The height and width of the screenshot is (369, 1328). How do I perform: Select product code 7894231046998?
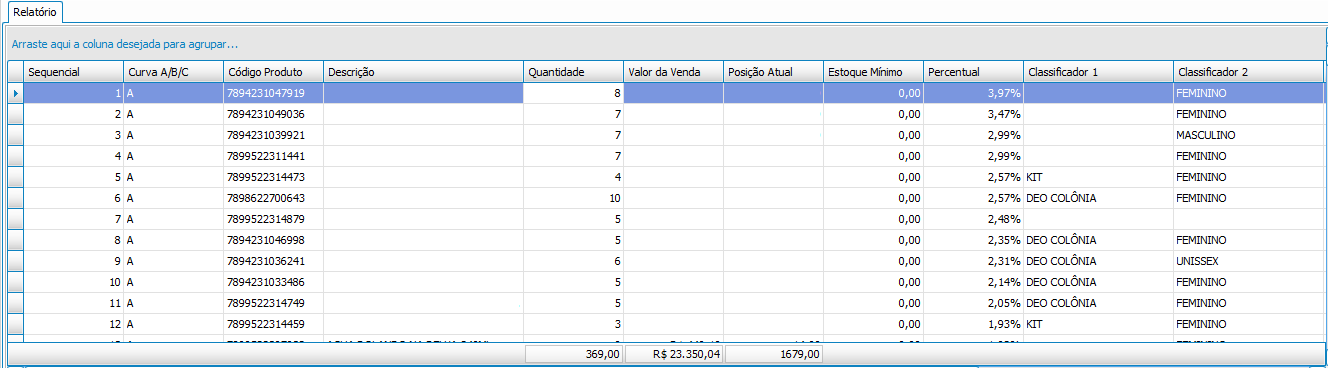[274, 240]
